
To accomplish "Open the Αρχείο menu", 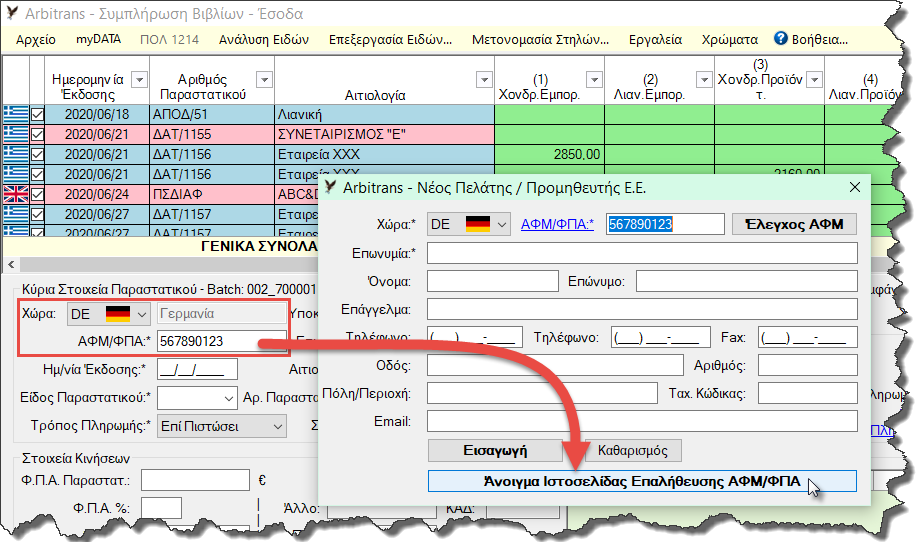I will 36,40.
